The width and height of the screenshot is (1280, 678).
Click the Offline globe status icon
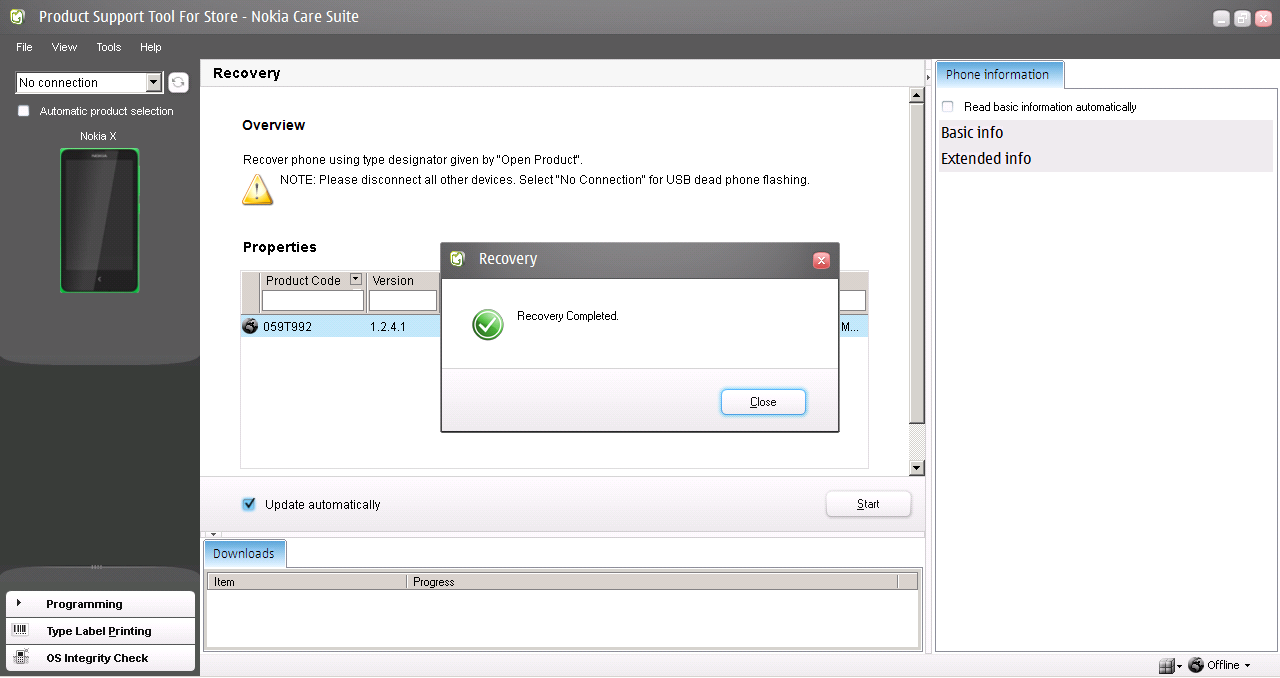click(x=1195, y=665)
